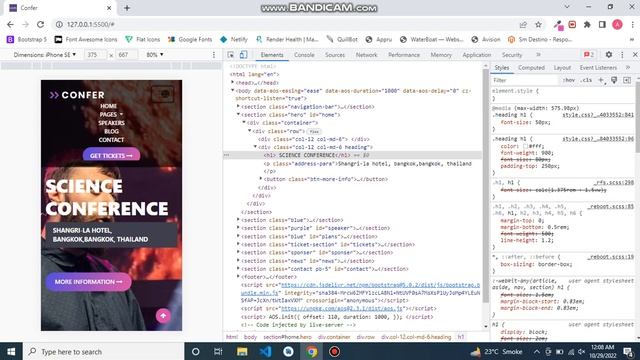
Task: Open the 80% zoom dropdown
Action: point(155,55)
